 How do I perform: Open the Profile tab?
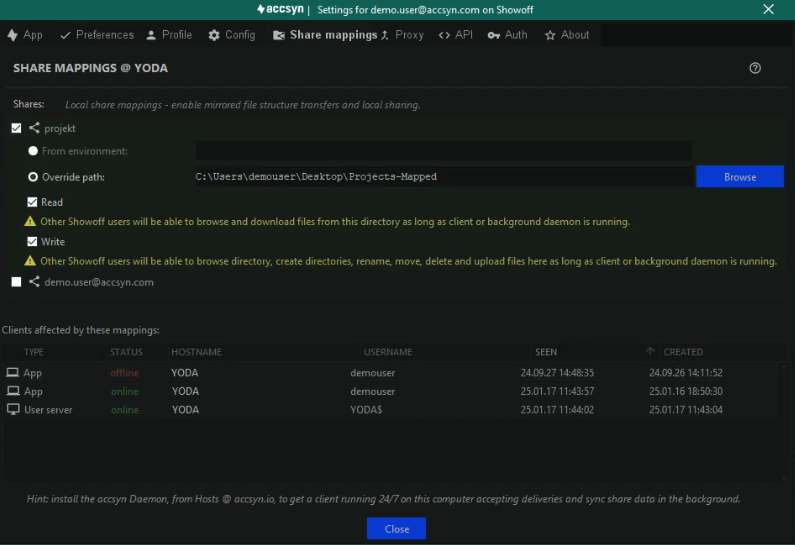(169, 35)
